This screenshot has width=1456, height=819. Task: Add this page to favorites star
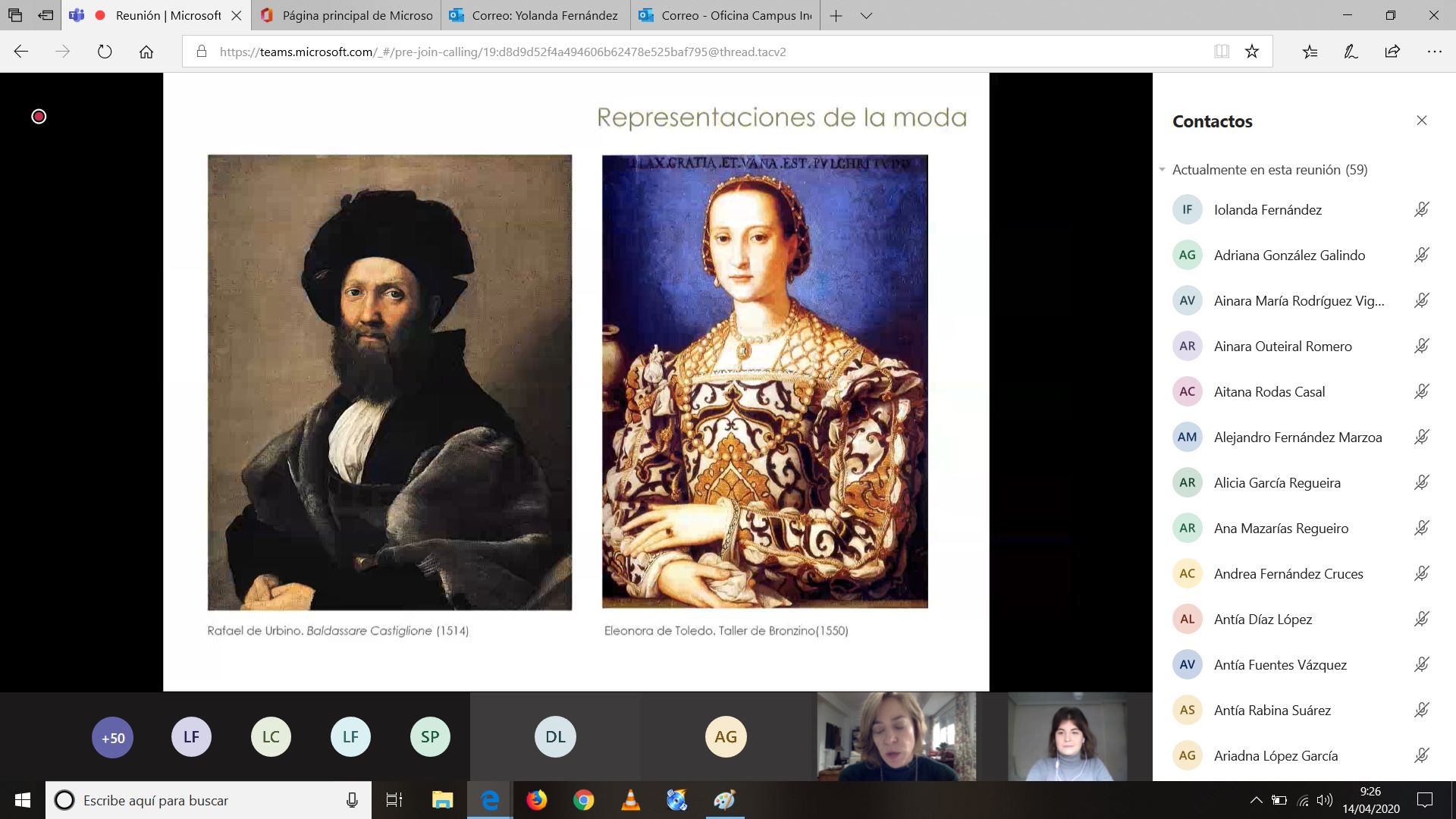pos(1252,52)
